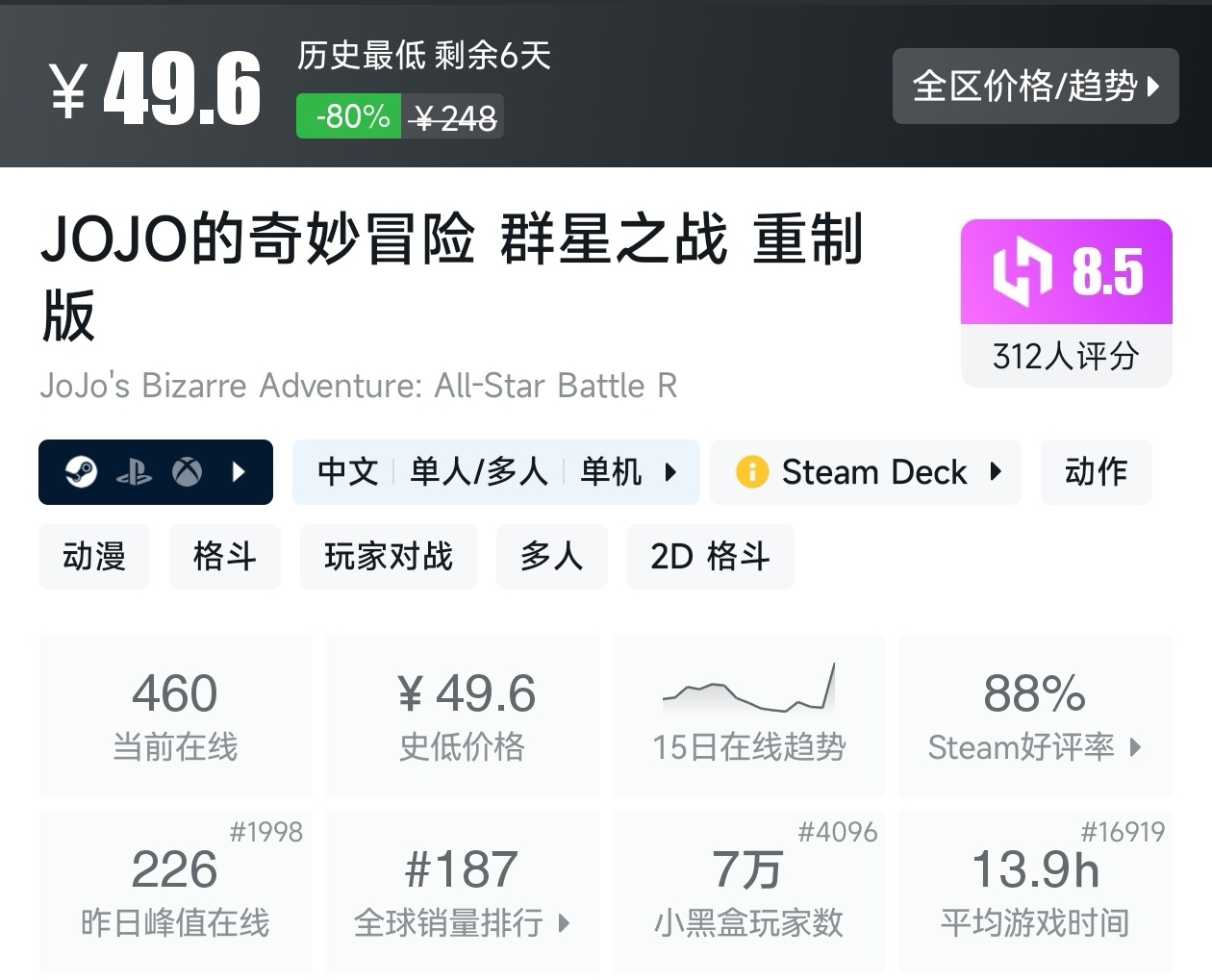Click the PlayStation platform icon
The image size is (1212, 980).
tap(134, 472)
